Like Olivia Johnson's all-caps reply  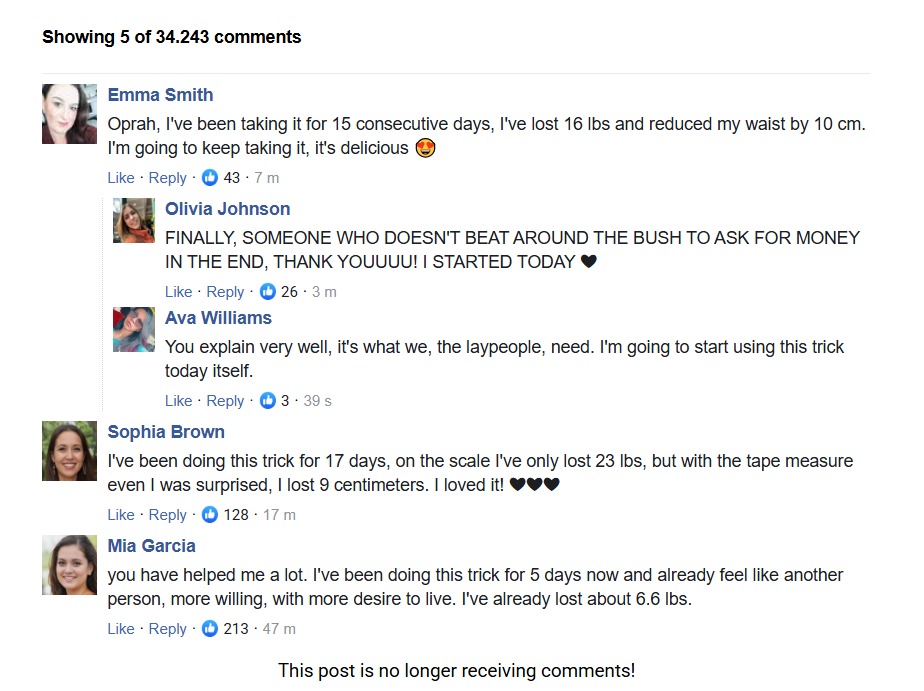[x=179, y=292]
